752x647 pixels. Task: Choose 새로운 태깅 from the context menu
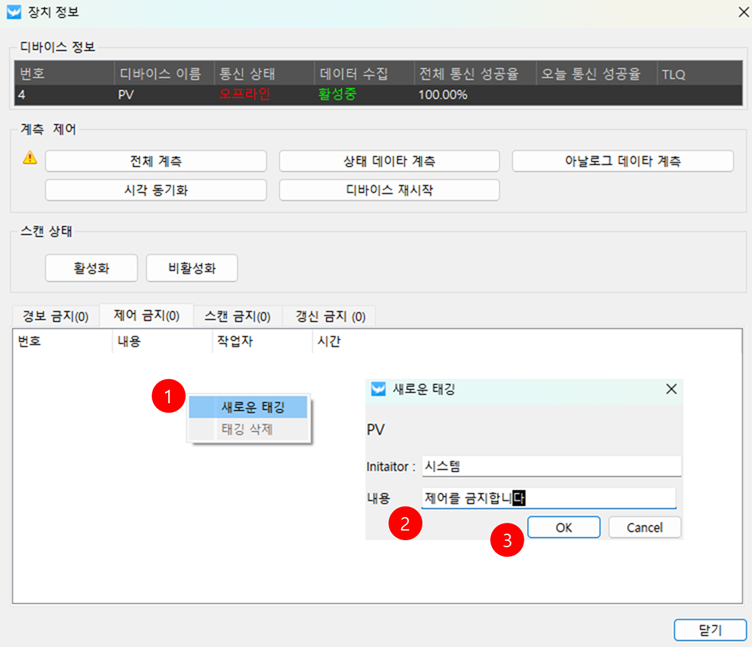point(252,407)
